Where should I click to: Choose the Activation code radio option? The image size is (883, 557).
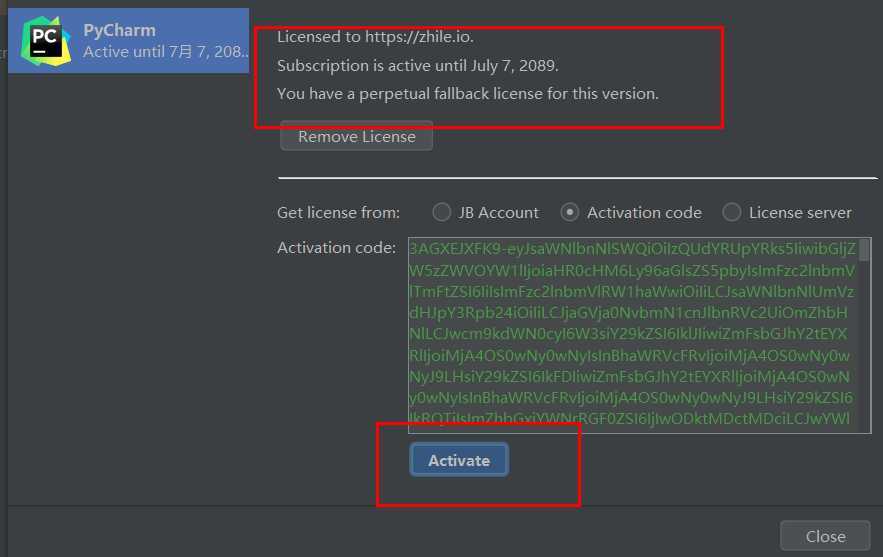(569, 212)
